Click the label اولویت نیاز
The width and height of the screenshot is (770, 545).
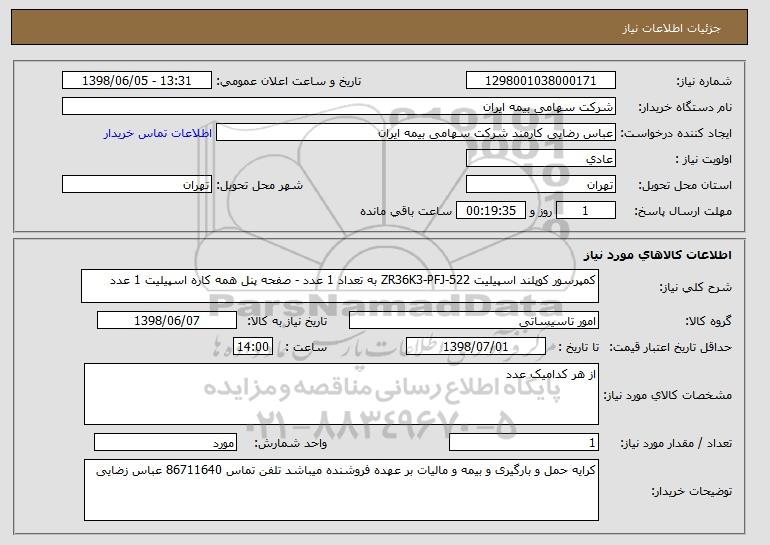coord(703,160)
